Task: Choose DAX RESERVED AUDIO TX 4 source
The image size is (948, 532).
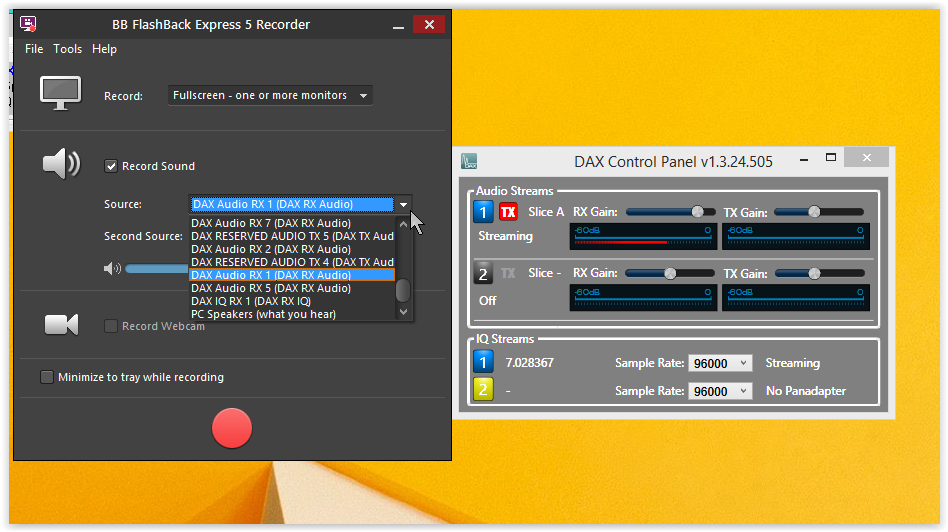Action: click(x=292, y=262)
